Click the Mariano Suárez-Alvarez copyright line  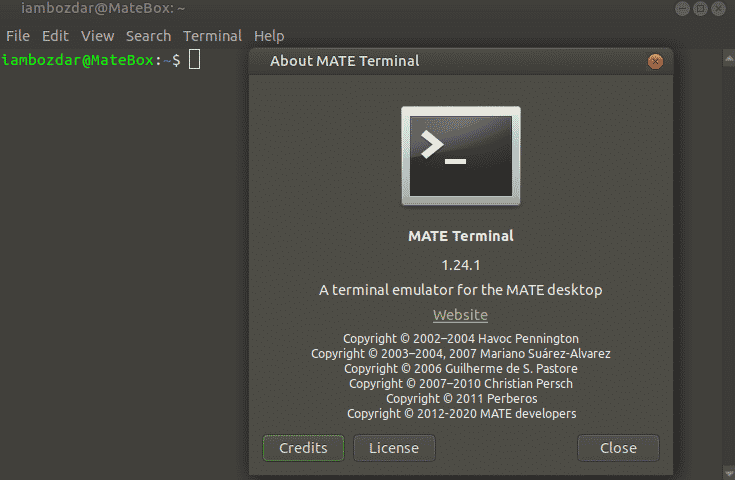(x=461, y=353)
